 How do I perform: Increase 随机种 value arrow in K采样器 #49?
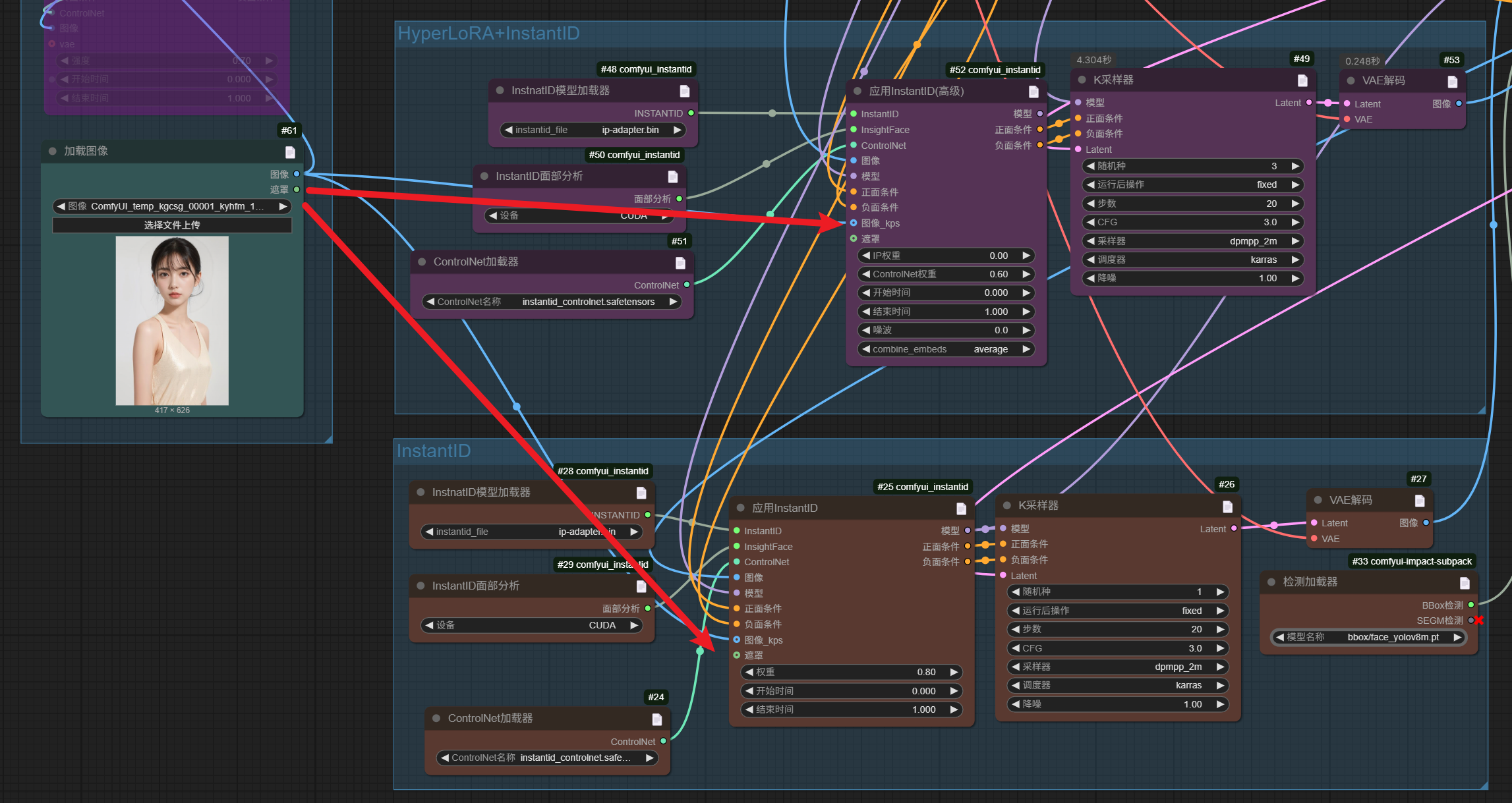pos(1295,166)
